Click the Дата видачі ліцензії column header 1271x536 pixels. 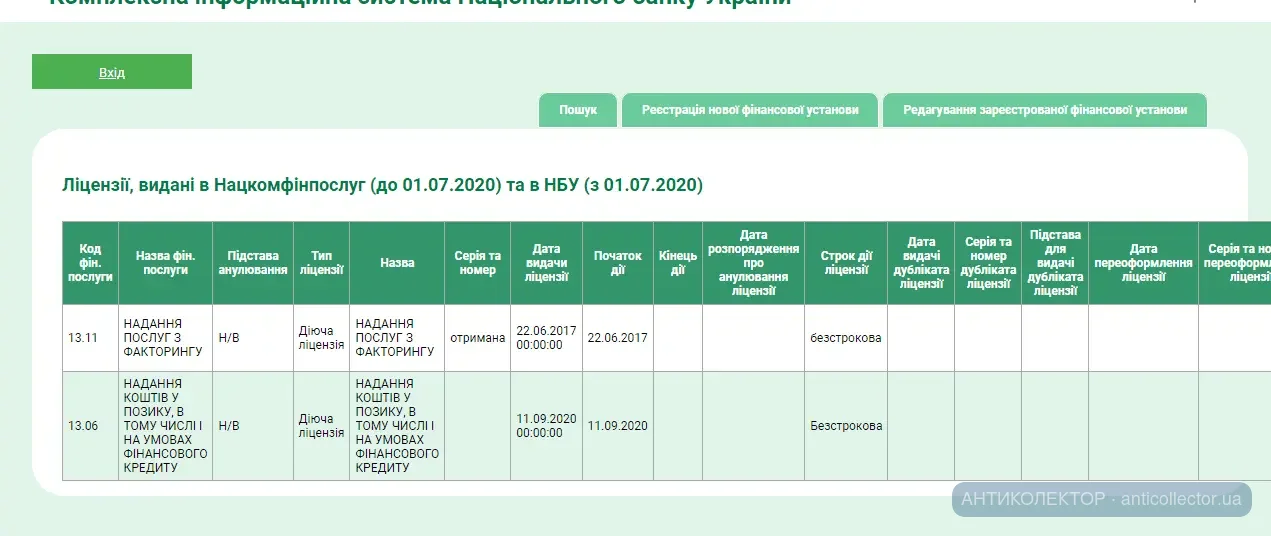point(546,263)
